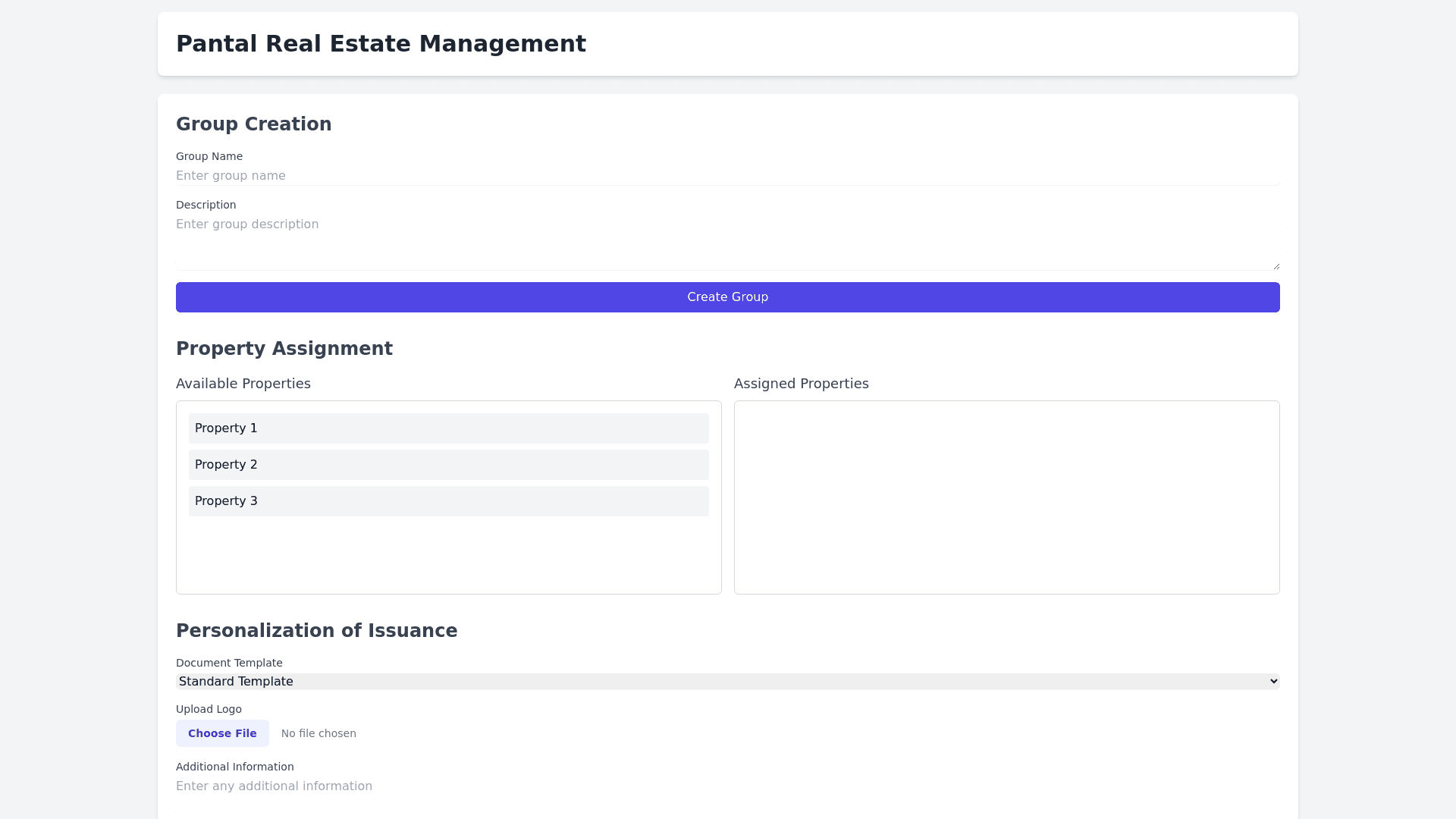Open the Document Template dropdown

tap(726, 682)
